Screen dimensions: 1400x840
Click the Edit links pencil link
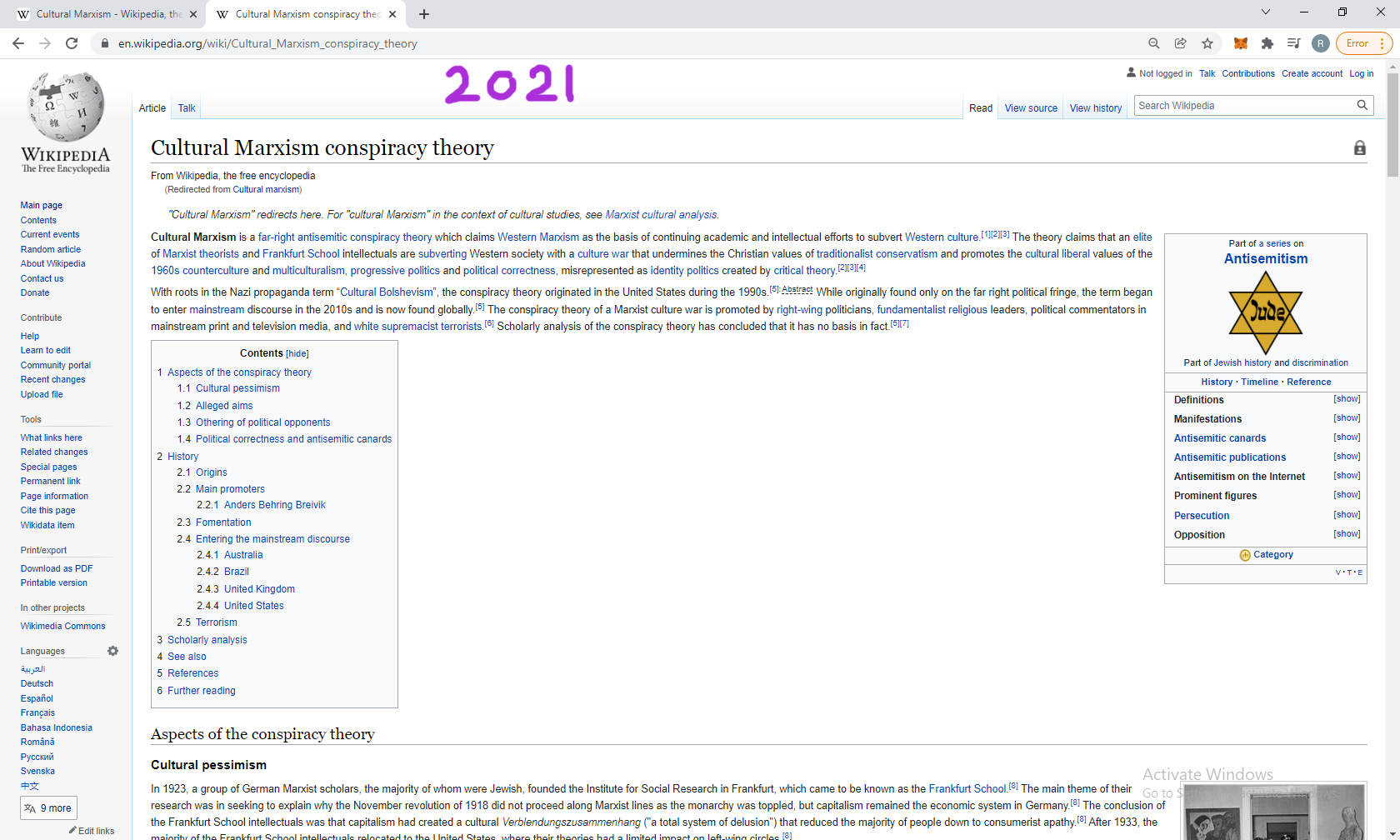tap(92, 831)
